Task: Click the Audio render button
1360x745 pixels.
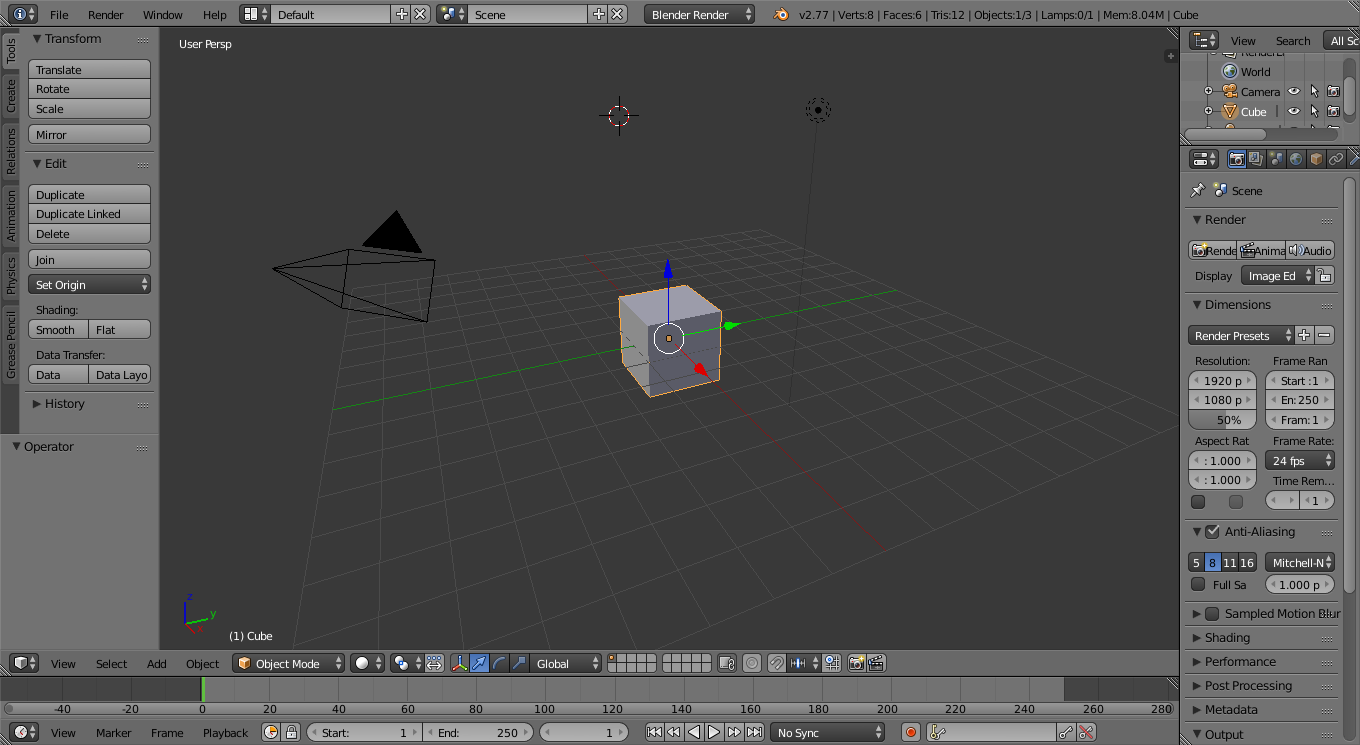Action: [1310, 250]
